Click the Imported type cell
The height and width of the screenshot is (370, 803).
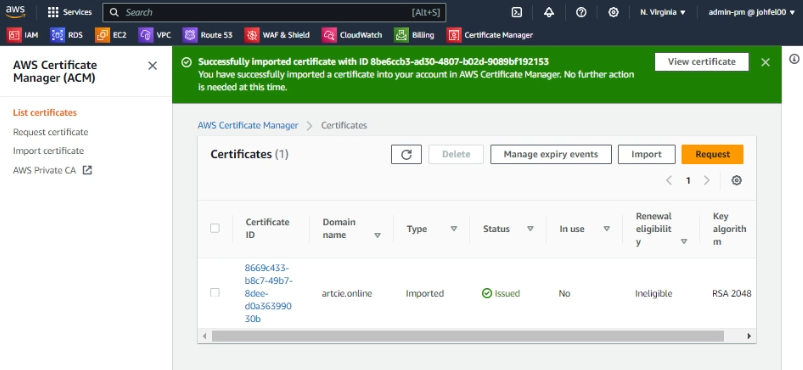coord(425,294)
